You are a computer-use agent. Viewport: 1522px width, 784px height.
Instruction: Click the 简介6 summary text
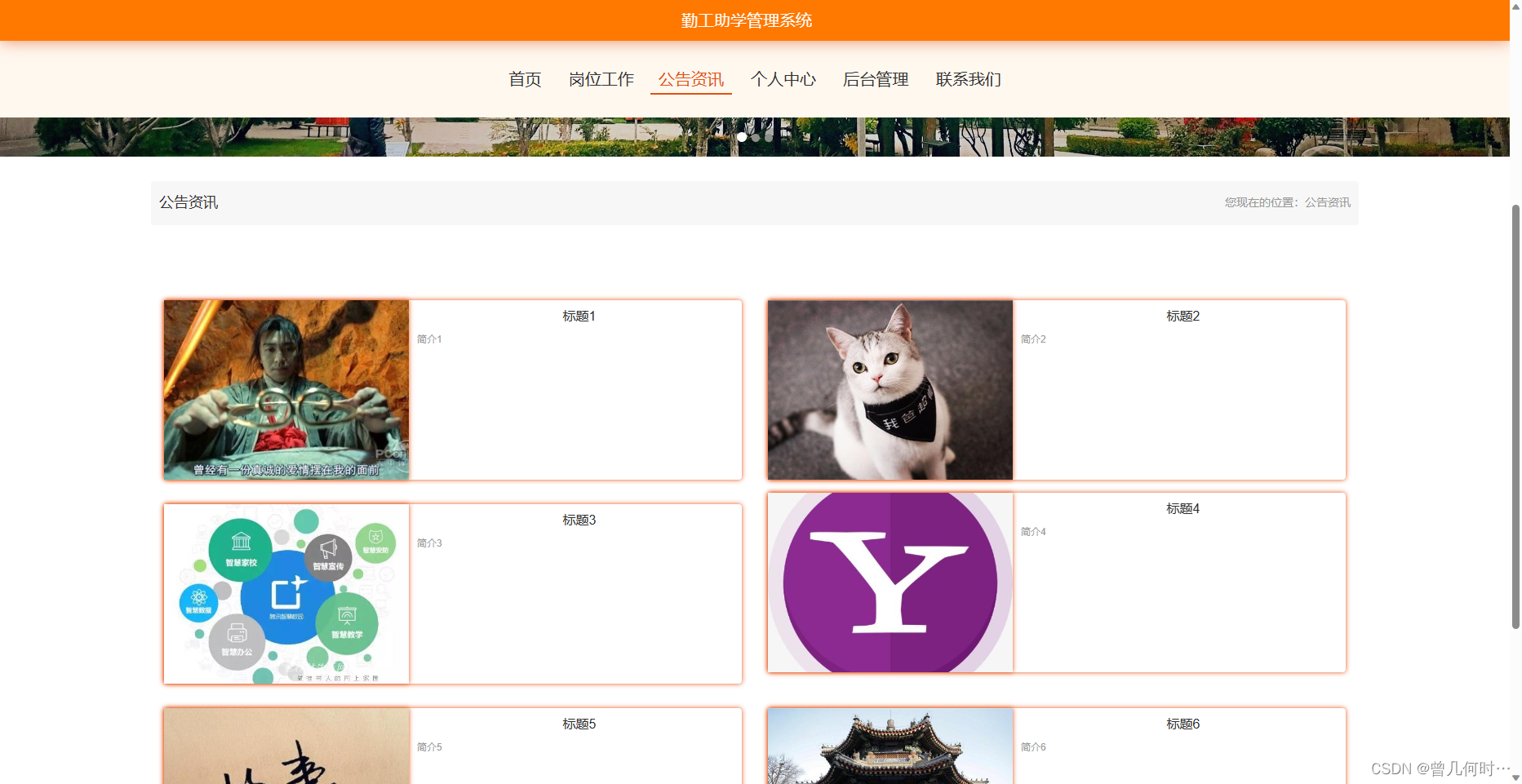(x=1033, y=747)
